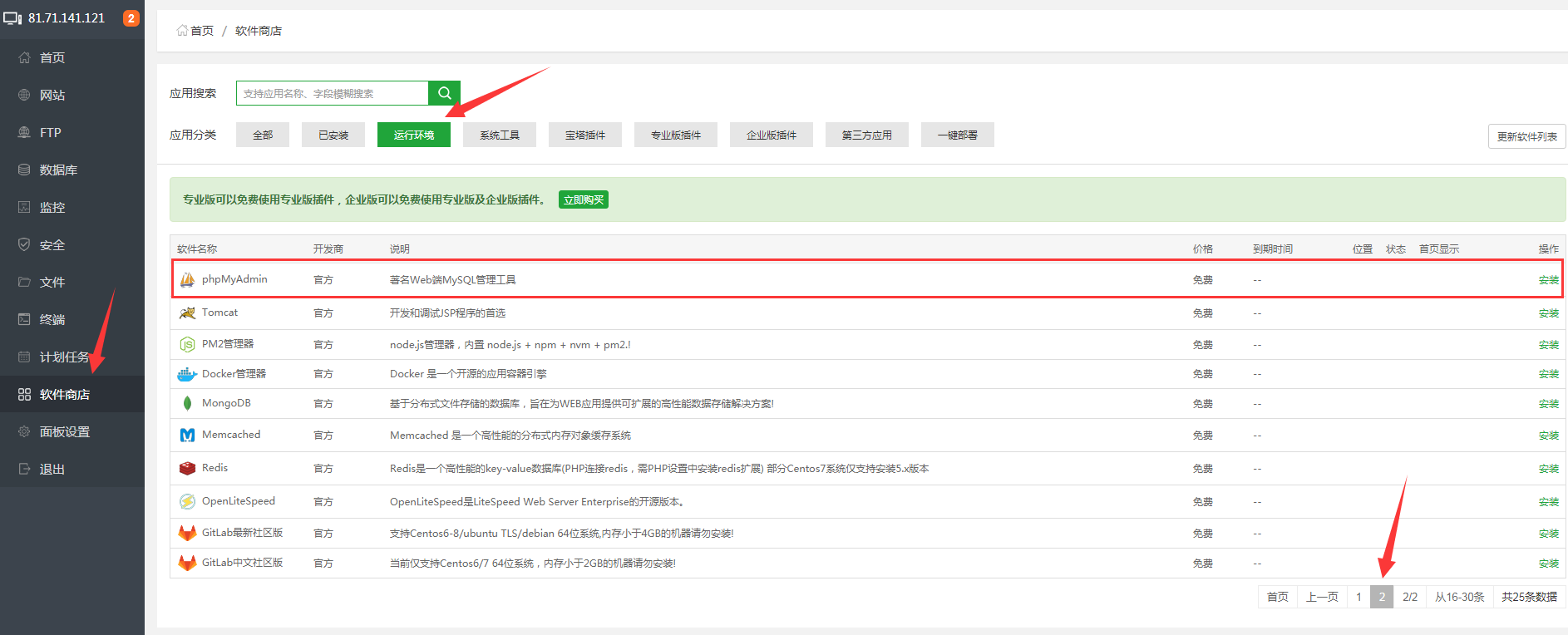Click the orange notification badge 2
This screenshot has width=1568, height=635.
[131, 18]
